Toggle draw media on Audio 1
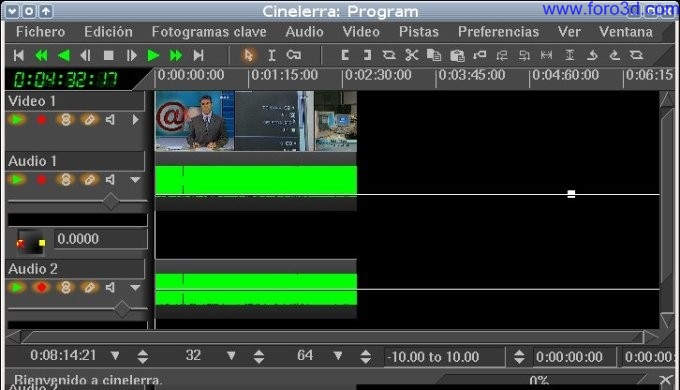Viewport: 680px width, 390px height. tap(89, 180)
